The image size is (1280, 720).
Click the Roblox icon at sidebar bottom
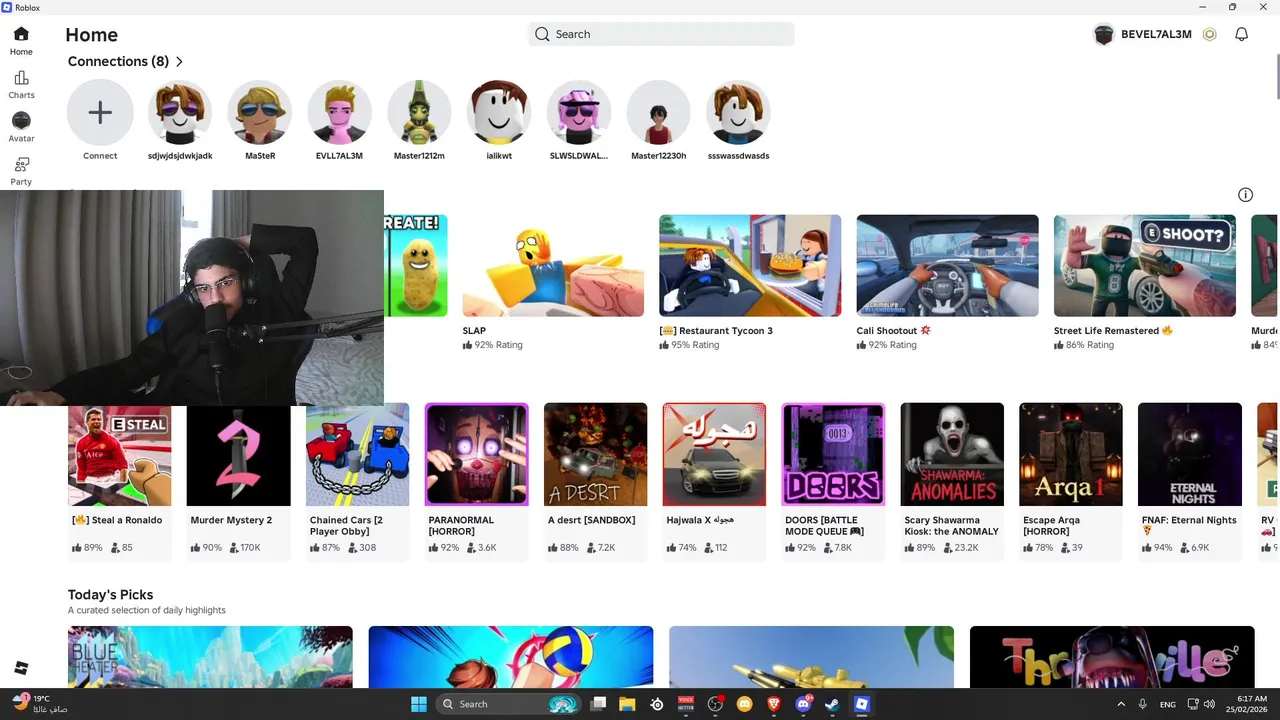coord(21,668)
